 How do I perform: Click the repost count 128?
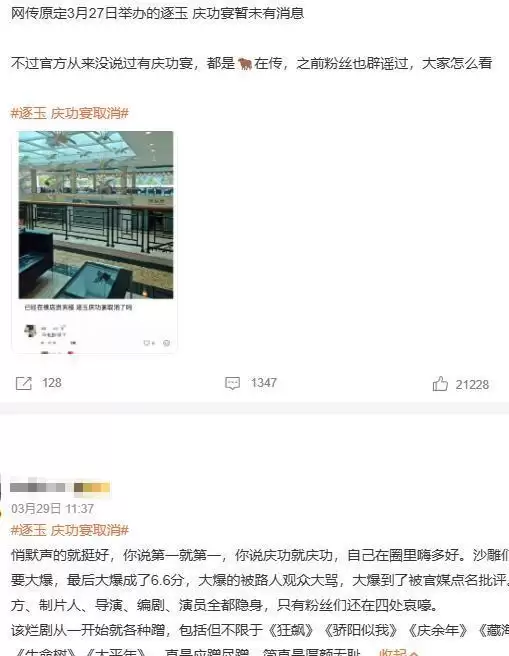click(51, 383)
